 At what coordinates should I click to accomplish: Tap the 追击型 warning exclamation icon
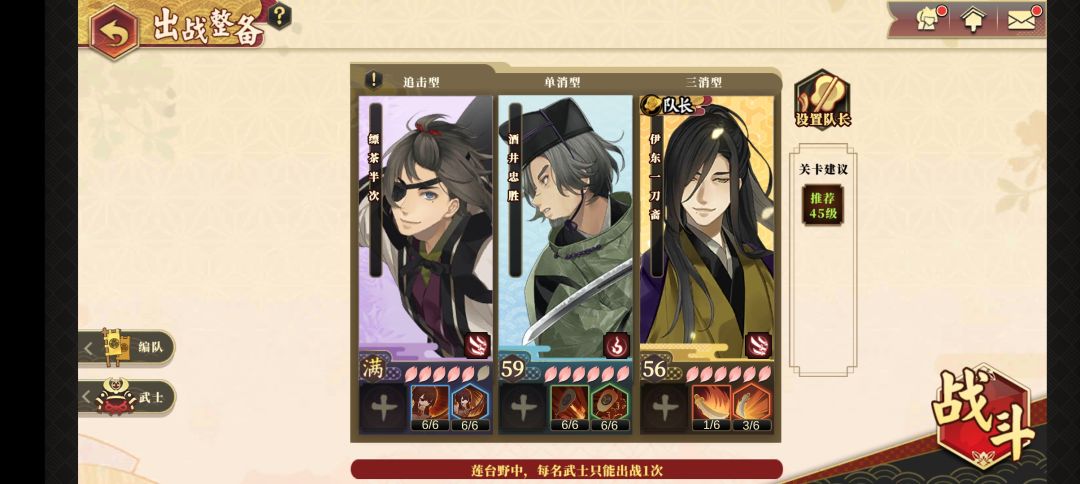[373, 81]
